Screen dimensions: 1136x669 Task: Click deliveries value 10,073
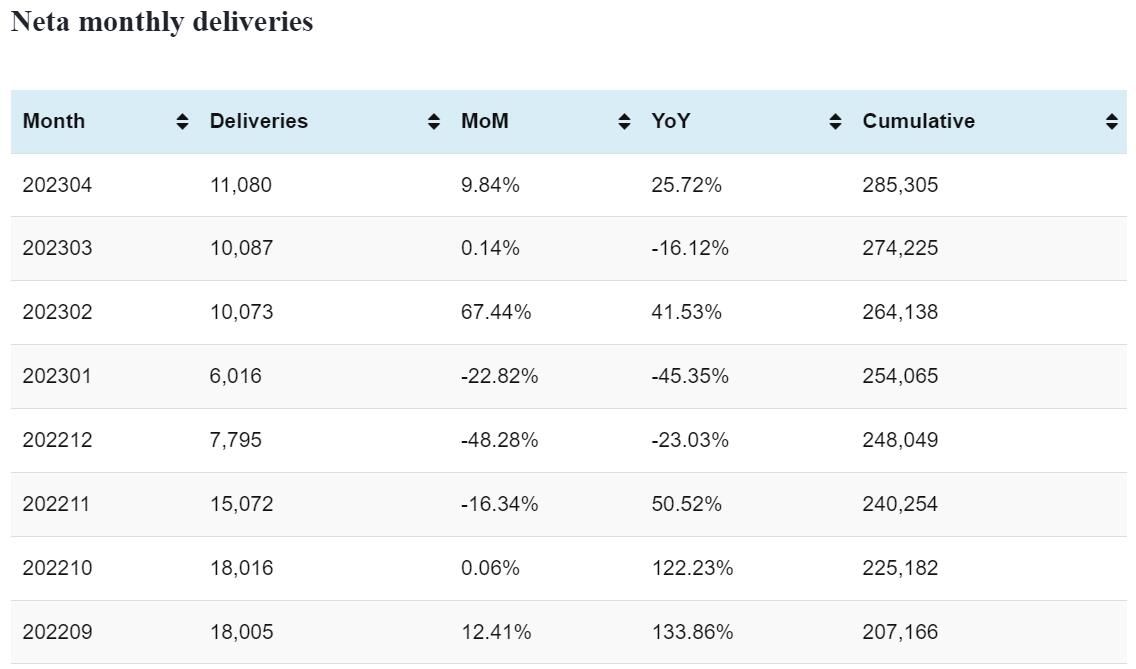pos(241,312)
